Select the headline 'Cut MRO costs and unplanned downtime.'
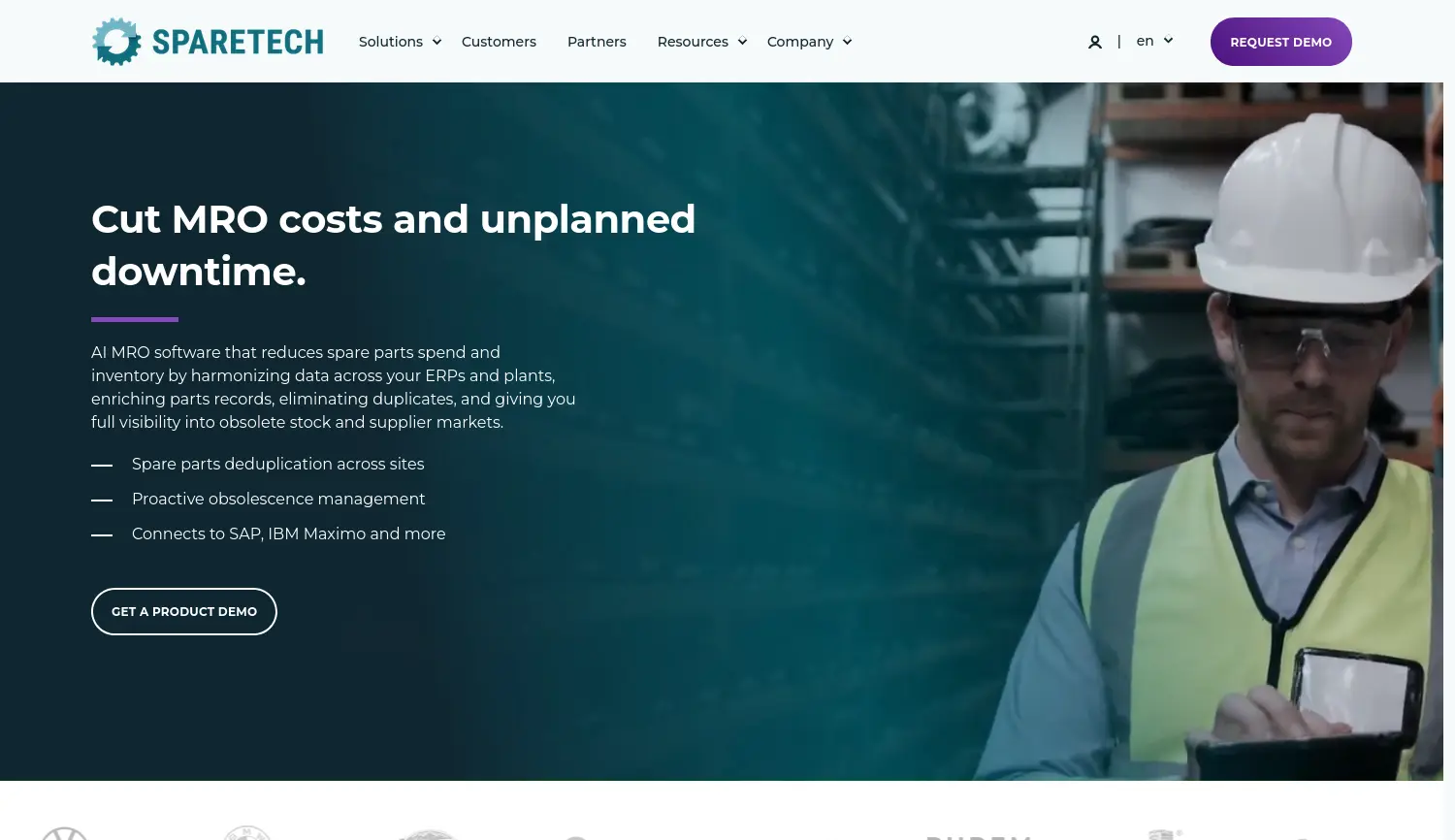1455x840 pixels. point(393,245)
